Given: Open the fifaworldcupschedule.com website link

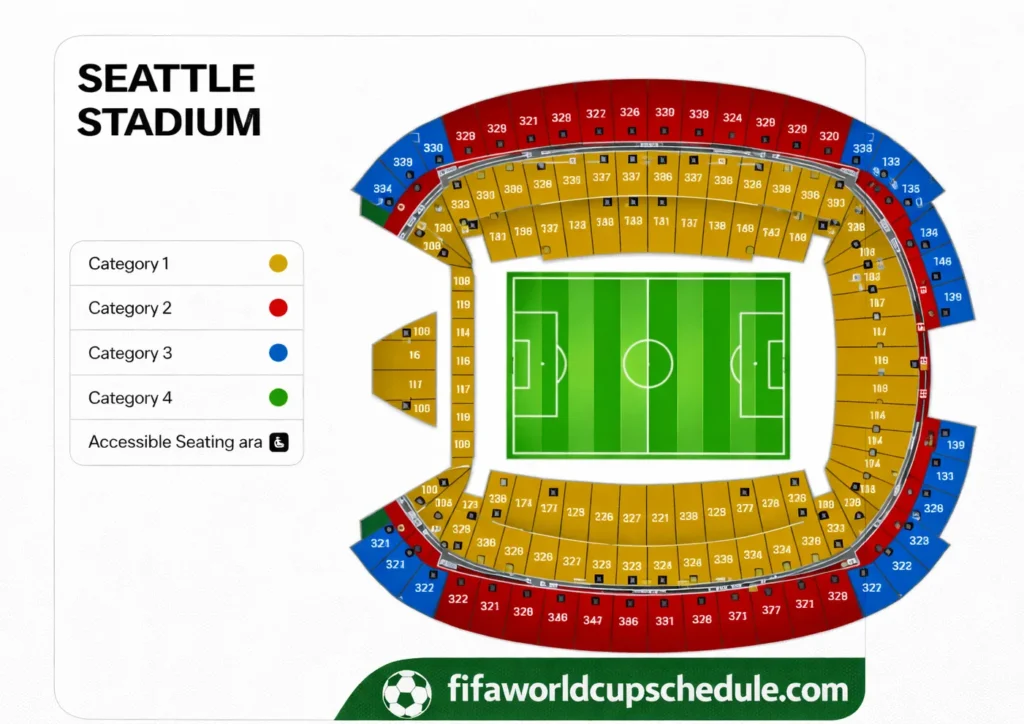Looking at the screenshot, I should tap(649, 689).
